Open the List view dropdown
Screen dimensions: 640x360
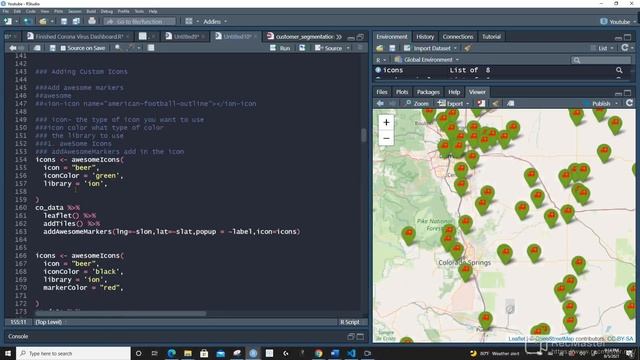pos(602,48)
